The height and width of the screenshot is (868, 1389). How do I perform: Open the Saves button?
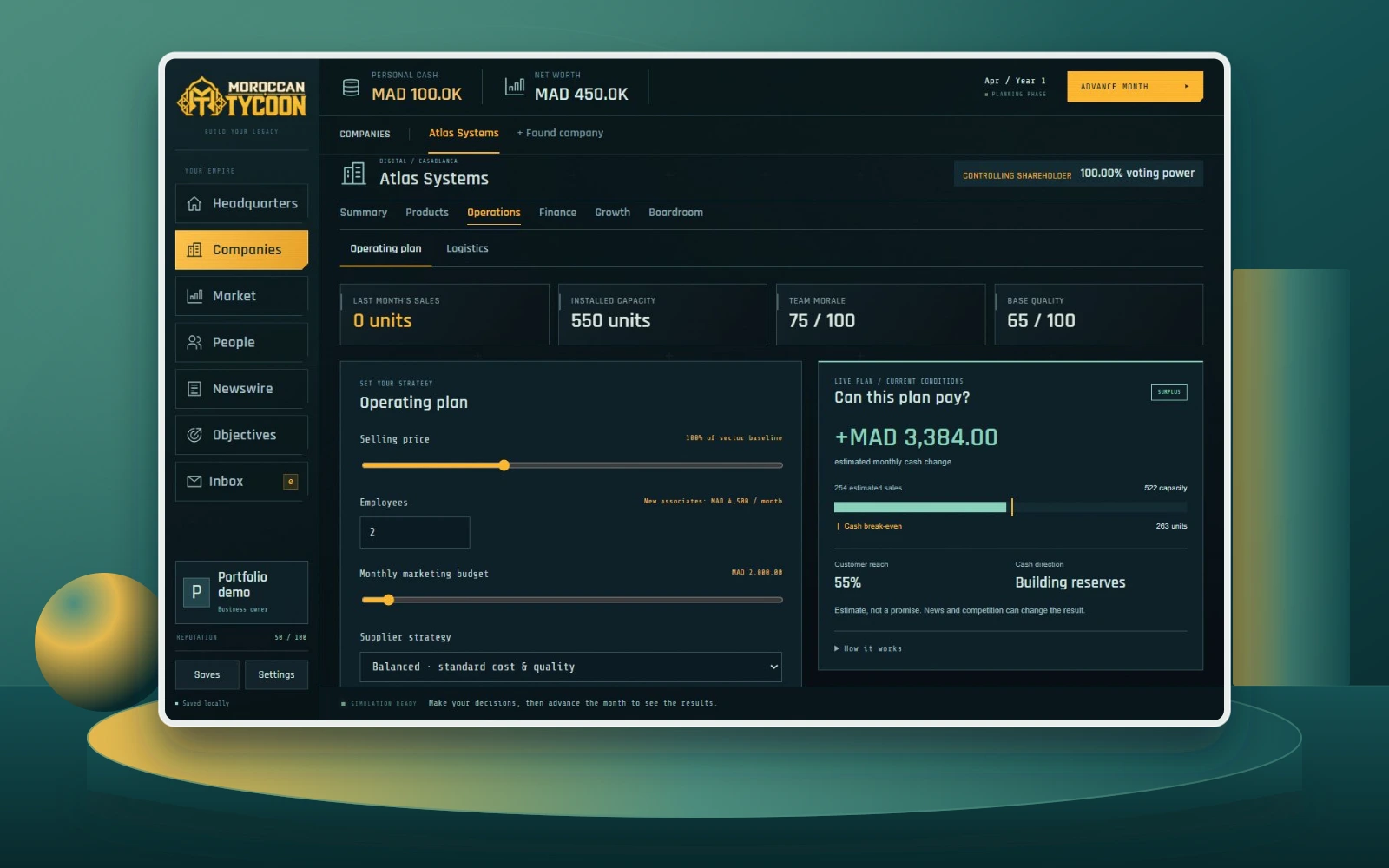tap(207, 674)
